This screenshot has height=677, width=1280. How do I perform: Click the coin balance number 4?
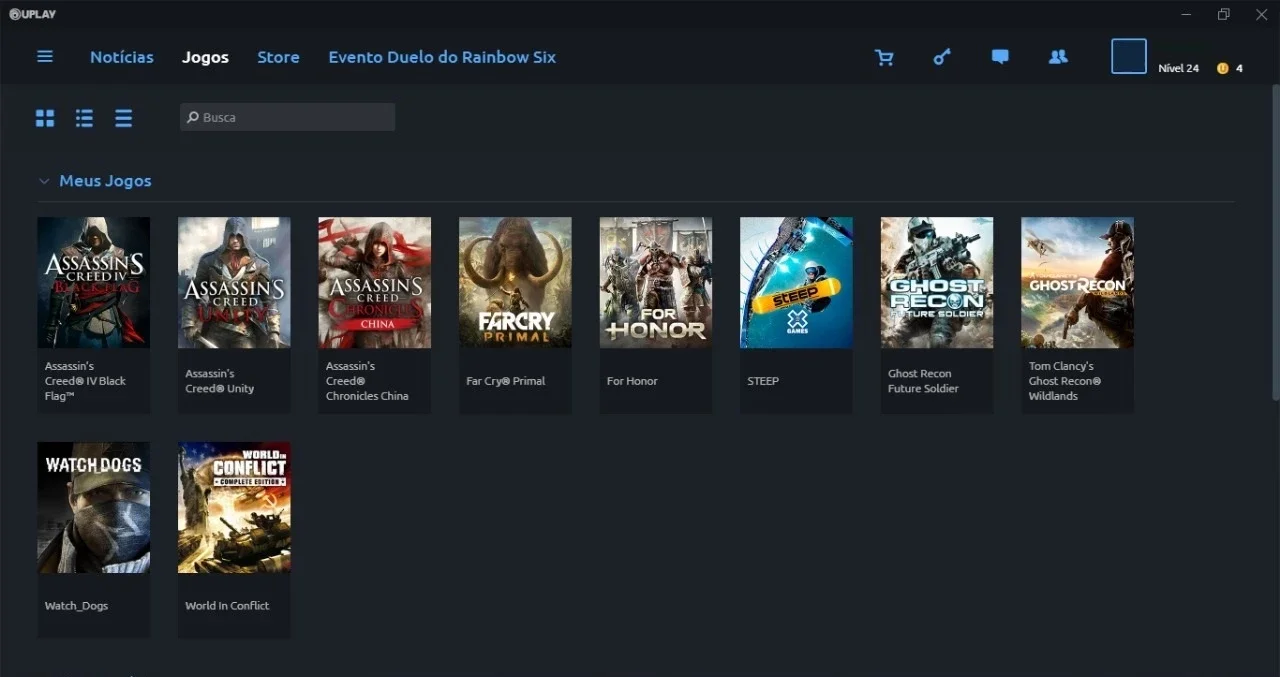coord(1239,68)
